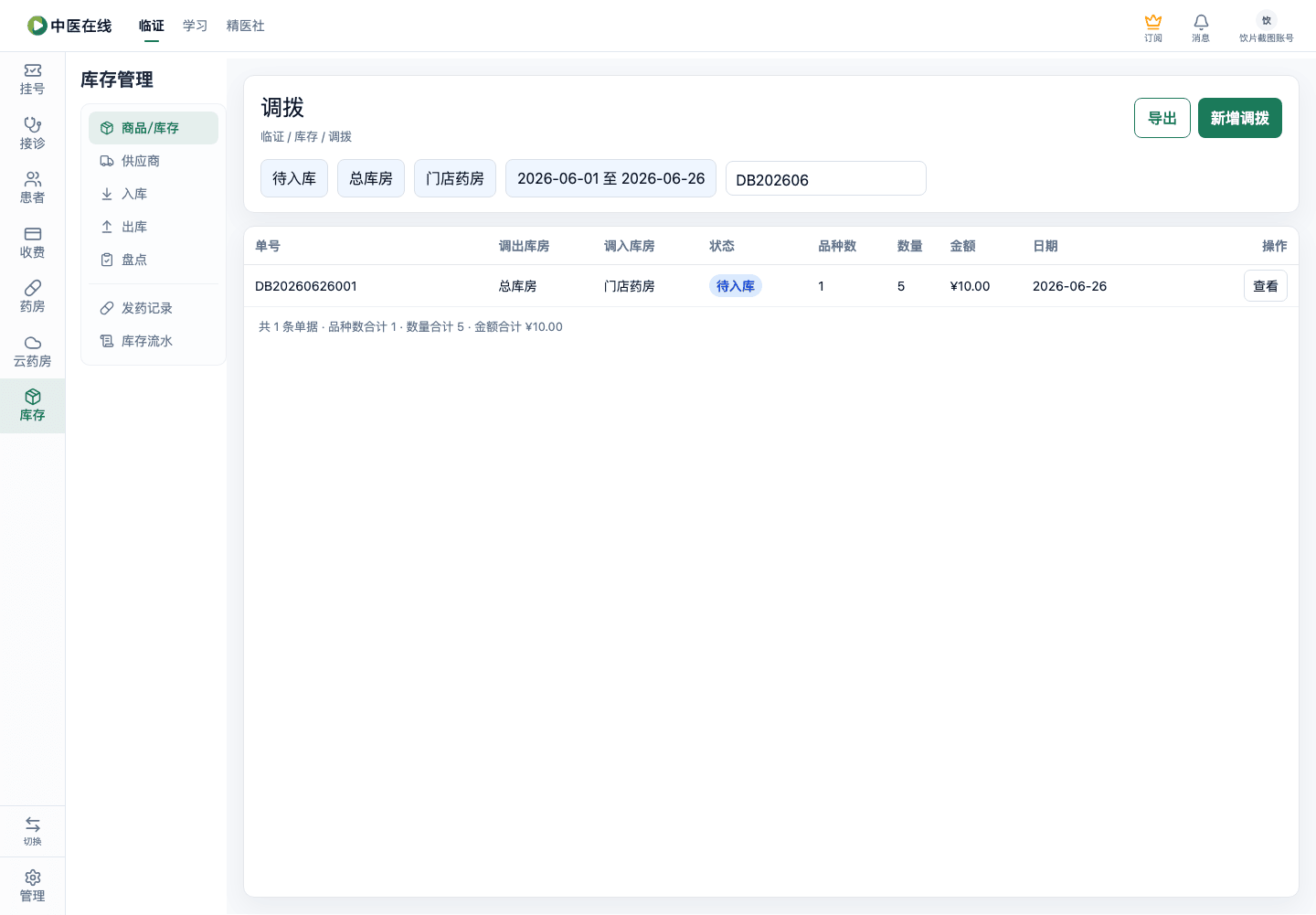
Task: Click the ¥10.00 amount cell
Action: pos(971,286)
